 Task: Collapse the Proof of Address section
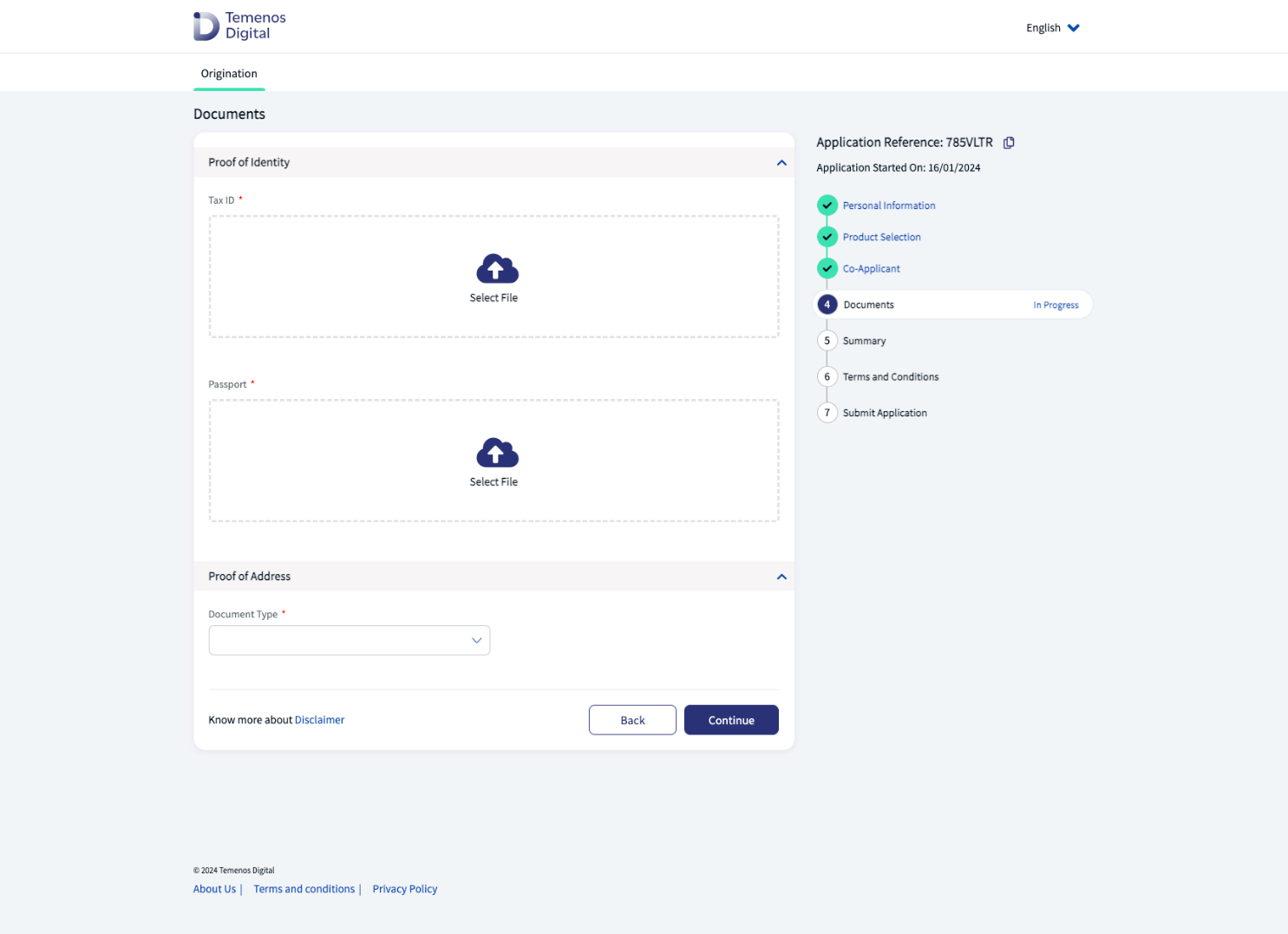(x=781, y=577)
